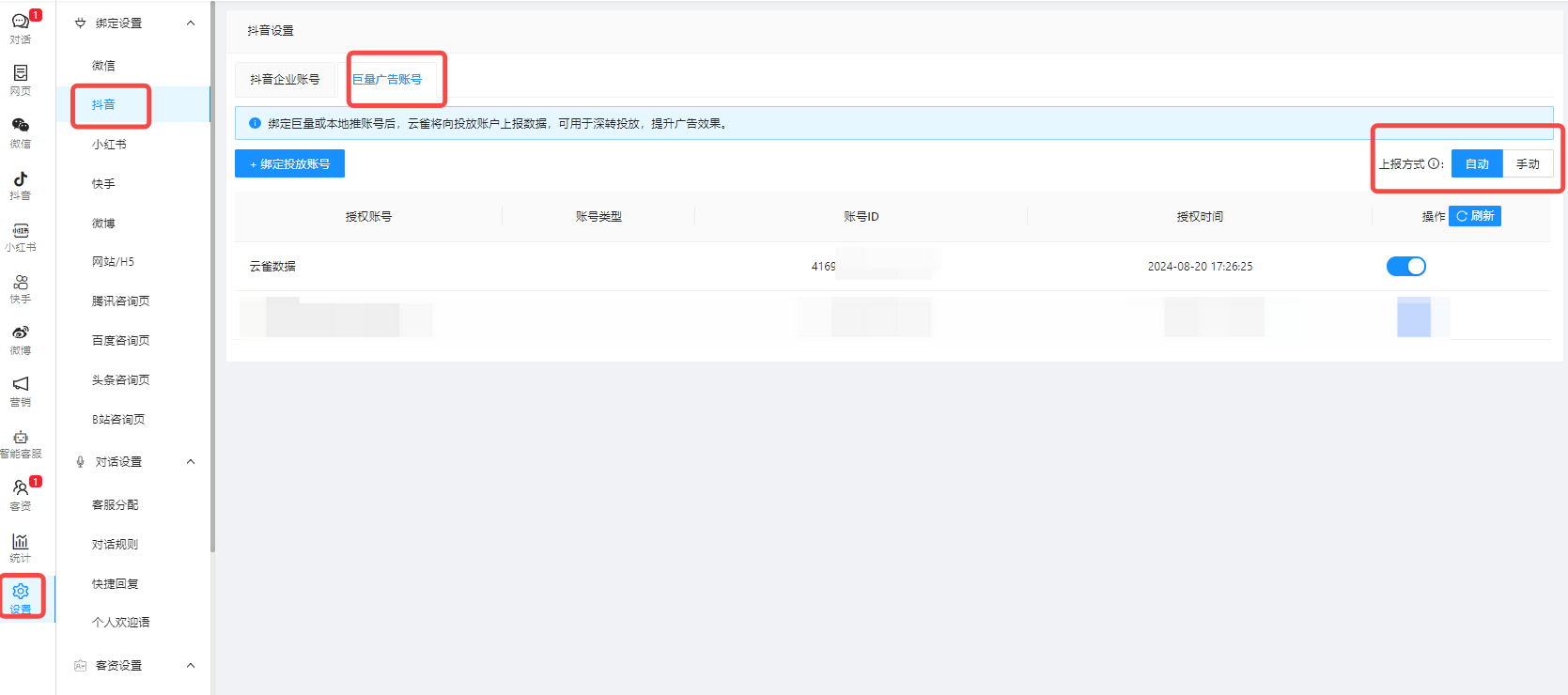This screenshot has width=1568, height=695.
Task: Toggle the switch for 云雀数据 account
Action: 1405,267
